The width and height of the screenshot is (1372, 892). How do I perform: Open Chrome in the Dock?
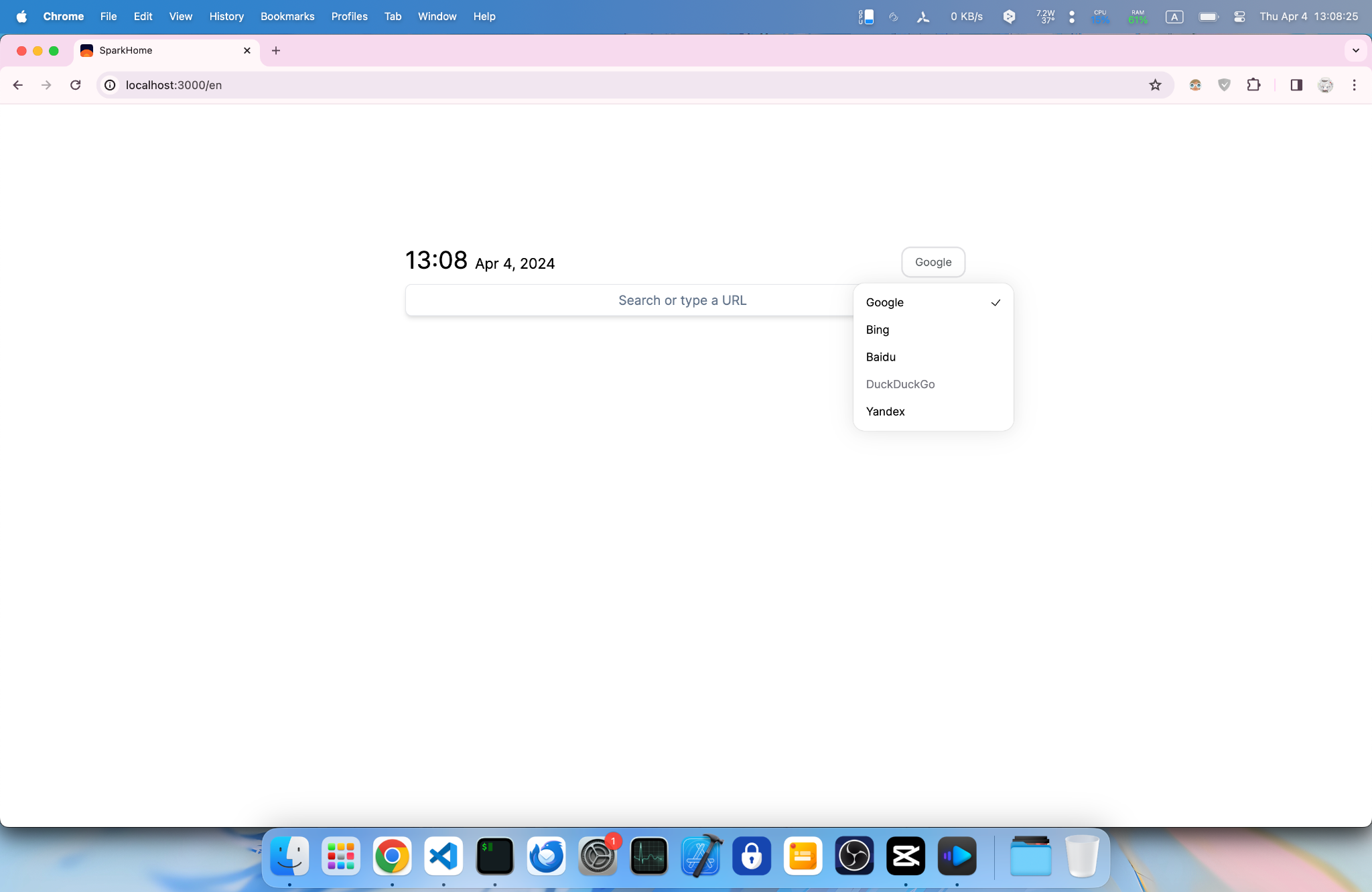(392, 855)
